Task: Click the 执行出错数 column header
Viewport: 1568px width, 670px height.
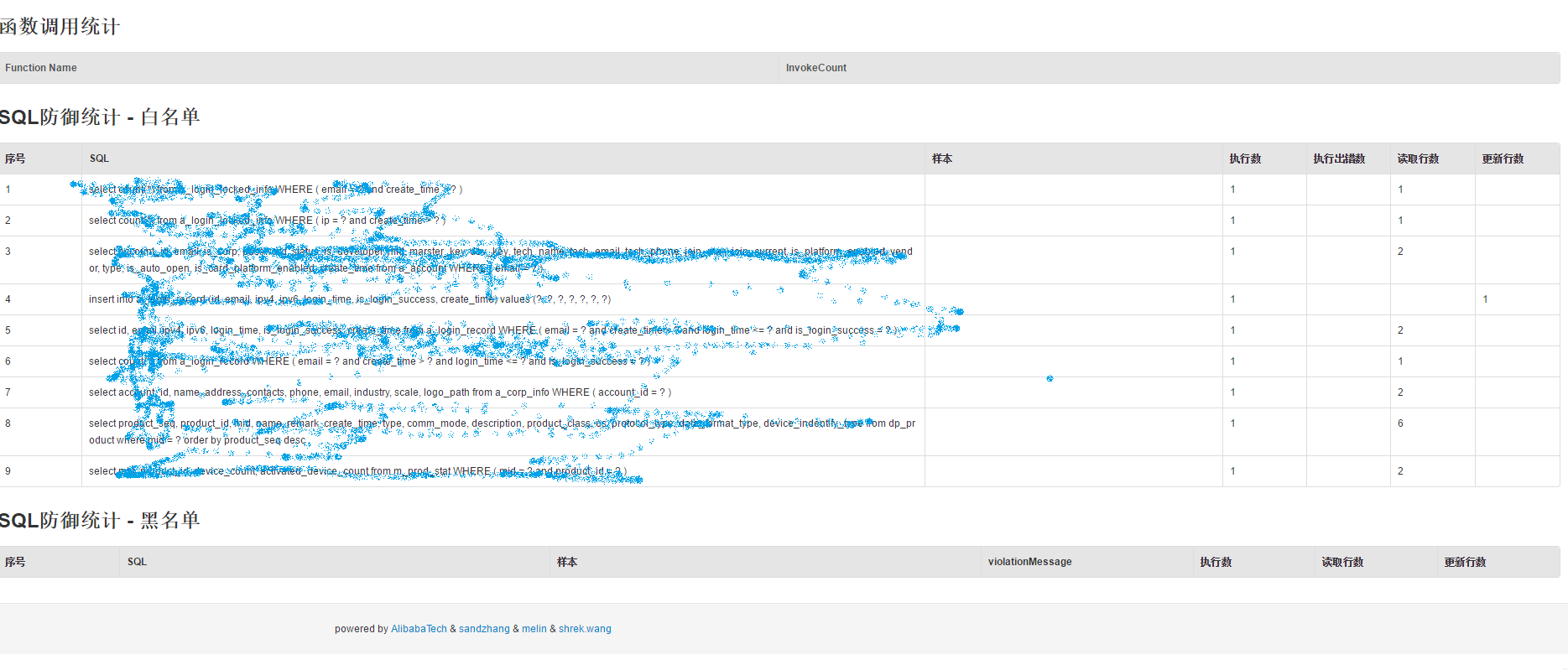Action: point(1339,158)
